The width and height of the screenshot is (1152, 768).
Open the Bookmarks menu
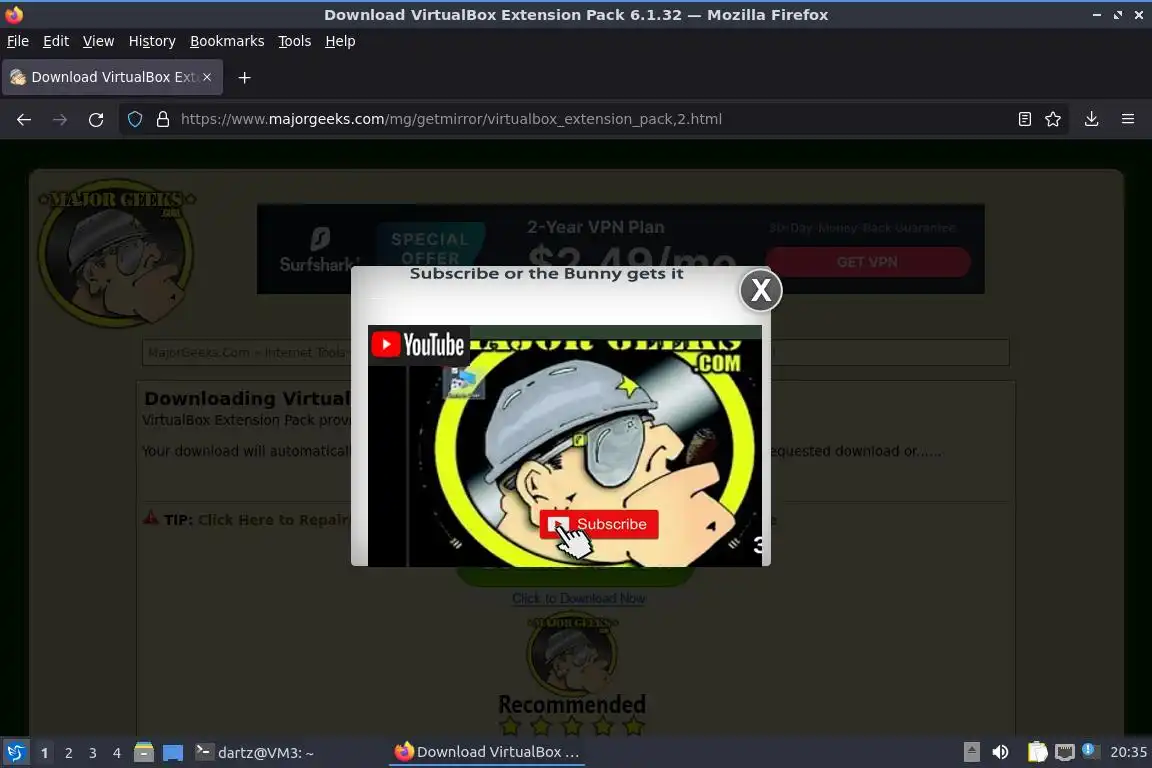coord(227,41)
